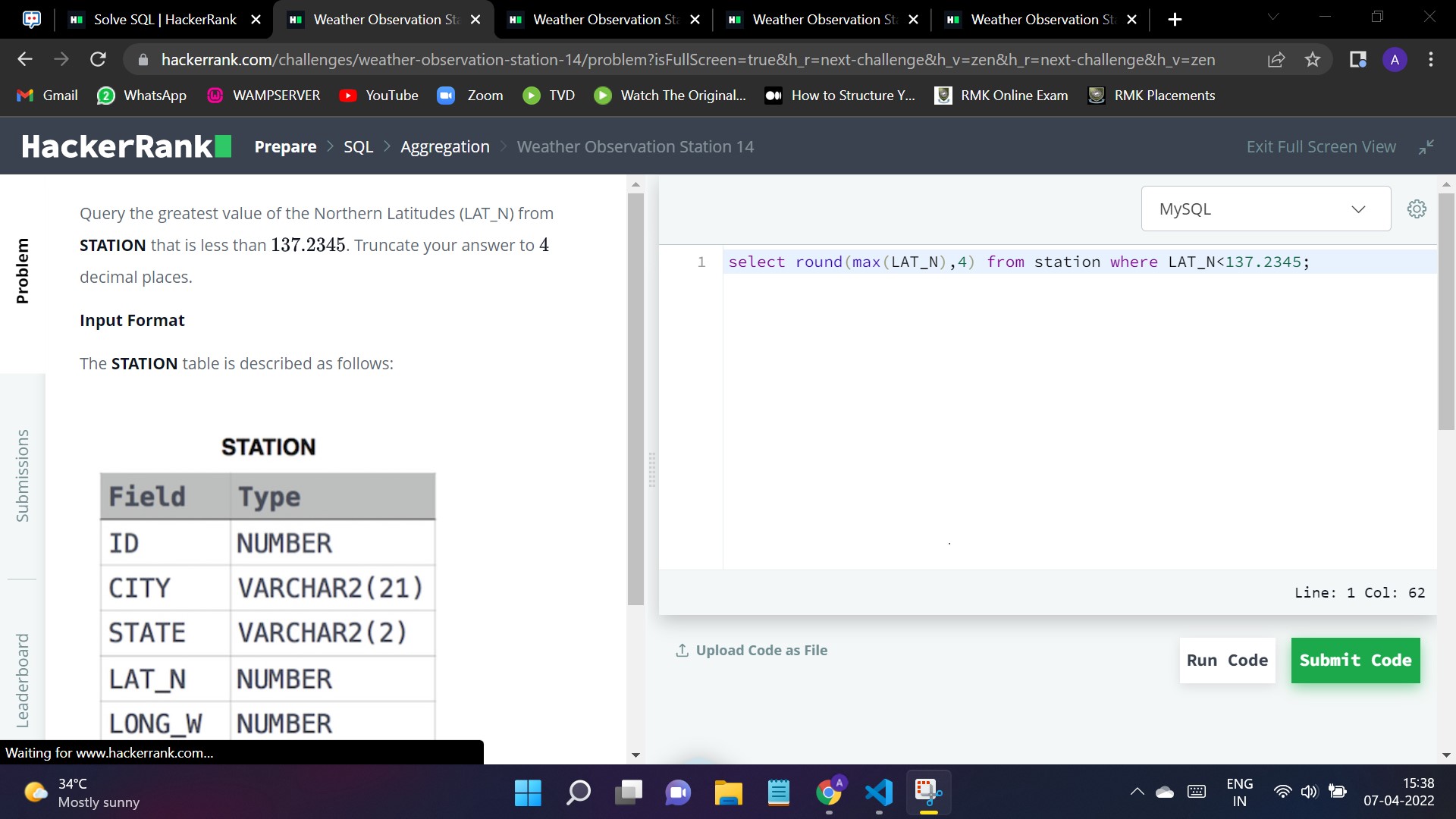This screenshot has height=819, width=1456.
Task: Click the volume speaker tray icon
Action: tap(1310, 792)
